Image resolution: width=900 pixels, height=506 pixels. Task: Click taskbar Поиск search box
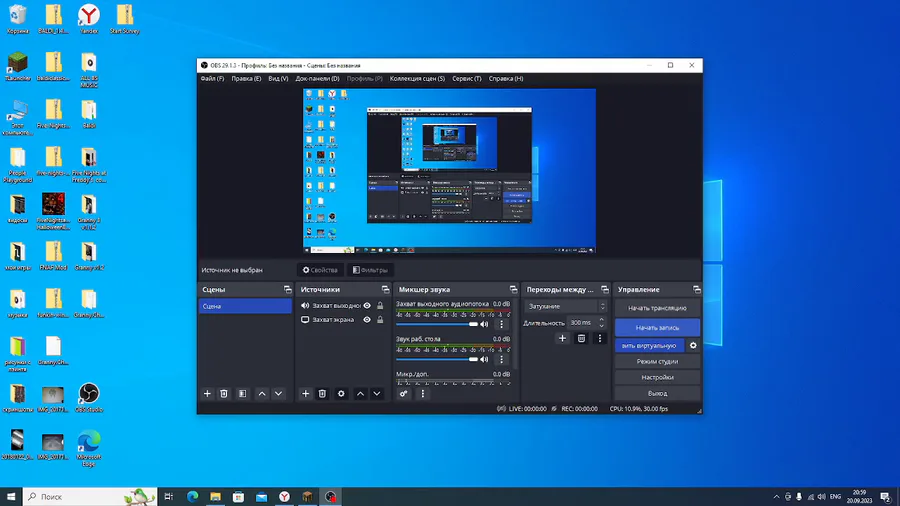click(90, 497)
